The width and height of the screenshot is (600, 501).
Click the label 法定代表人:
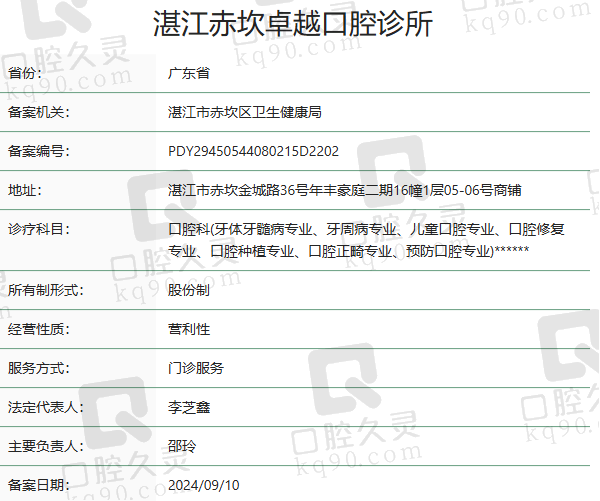(x=46, y=407)
